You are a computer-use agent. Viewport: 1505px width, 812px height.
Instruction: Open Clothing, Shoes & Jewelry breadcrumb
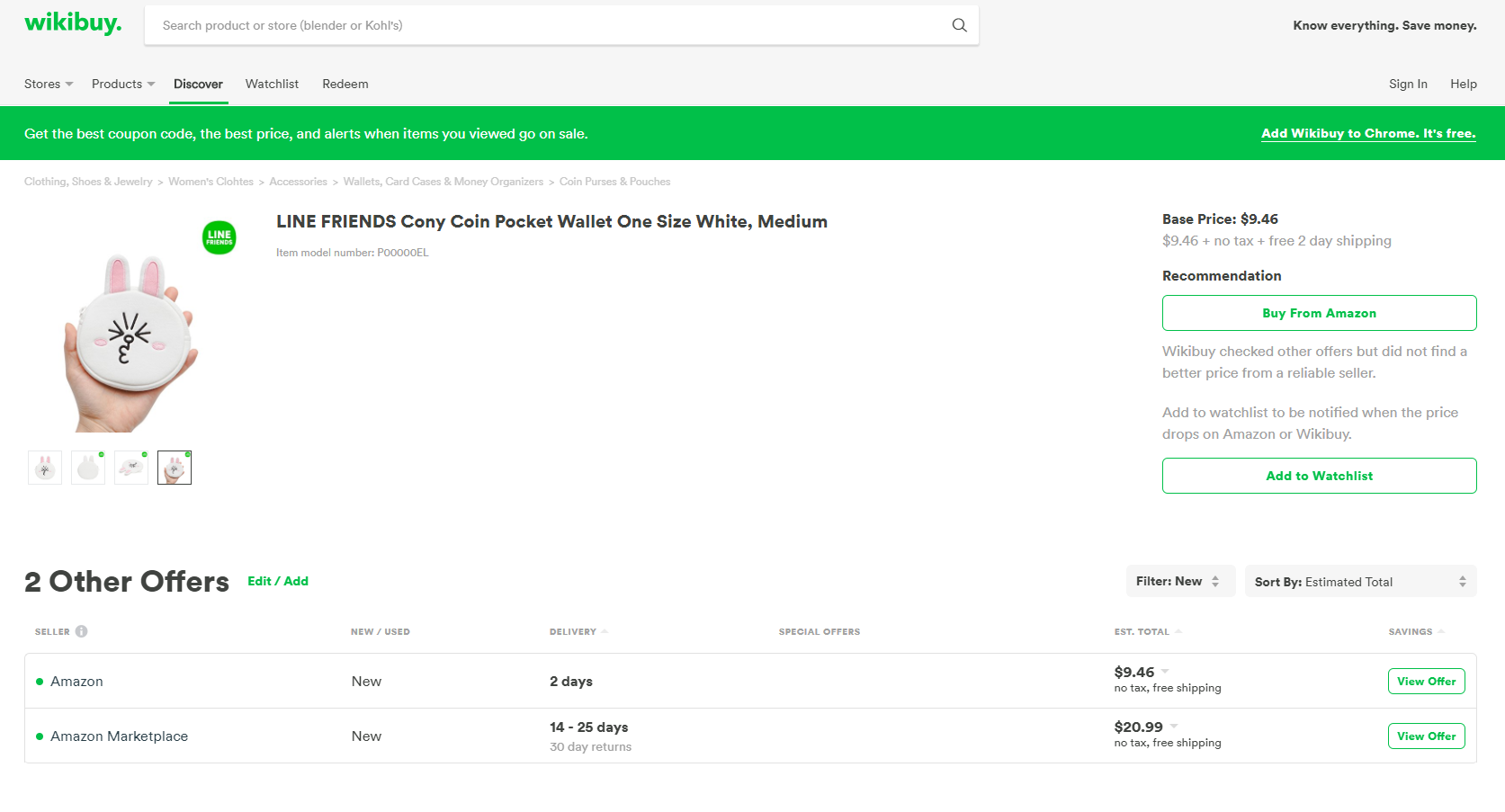(88, 182)
